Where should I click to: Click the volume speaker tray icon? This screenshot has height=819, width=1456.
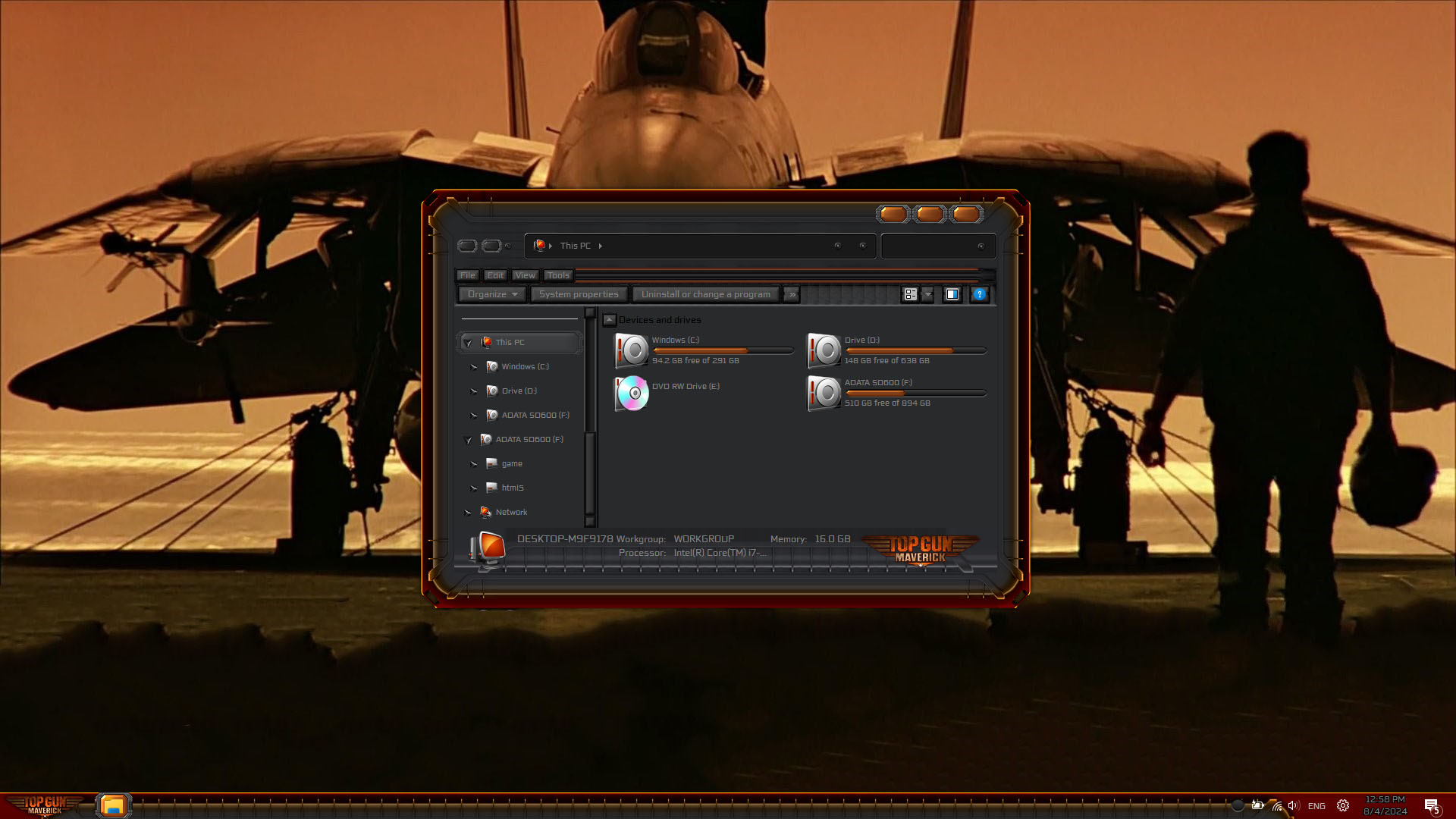(x=1293, y=805)
